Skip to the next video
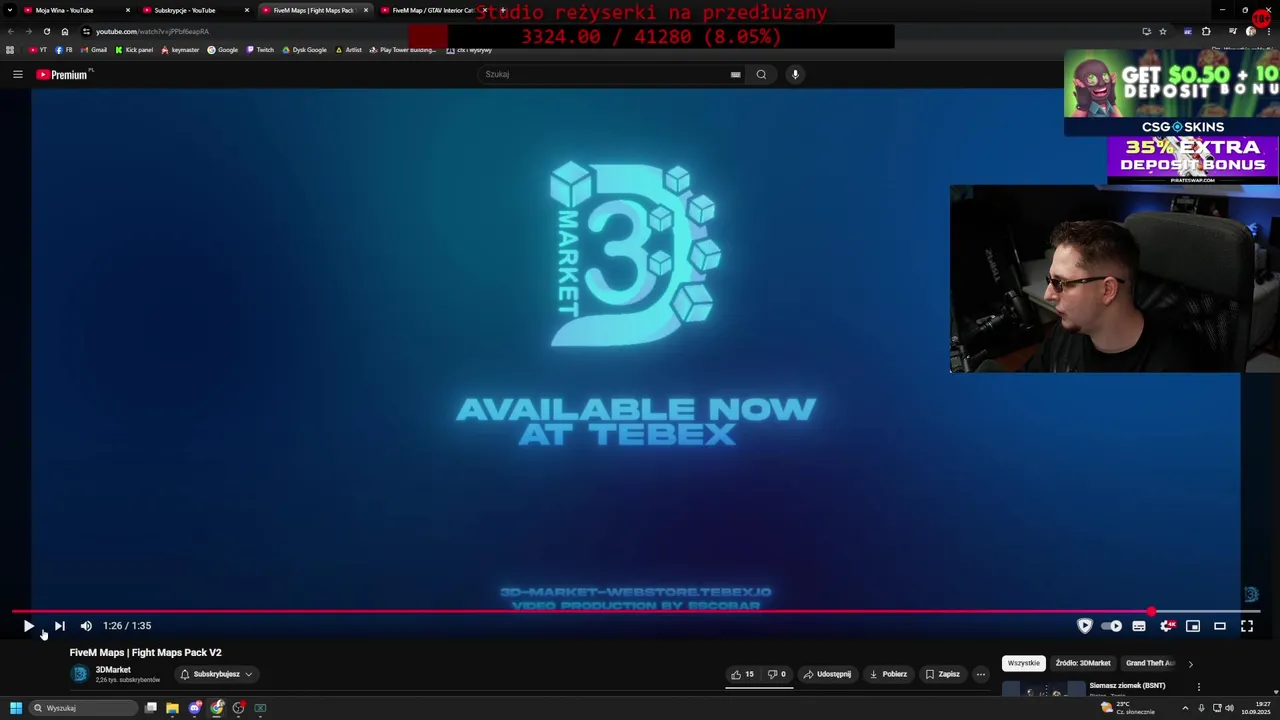The width and height of the screenshot is (1280, 720). point(59,626)
